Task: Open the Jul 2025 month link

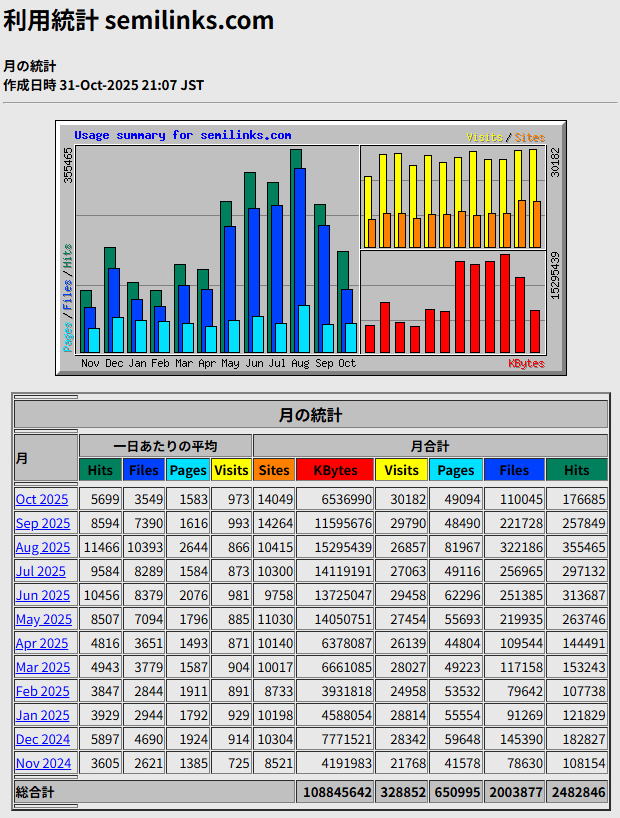Action: 41,571
